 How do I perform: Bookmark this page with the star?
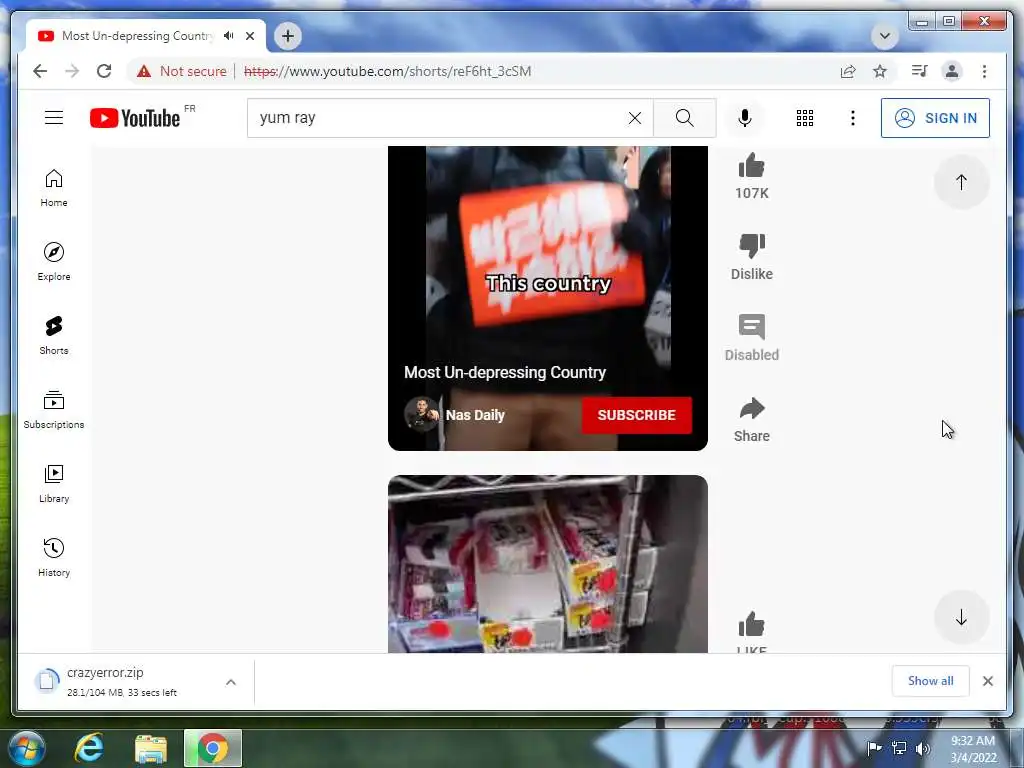coord(880,71)
